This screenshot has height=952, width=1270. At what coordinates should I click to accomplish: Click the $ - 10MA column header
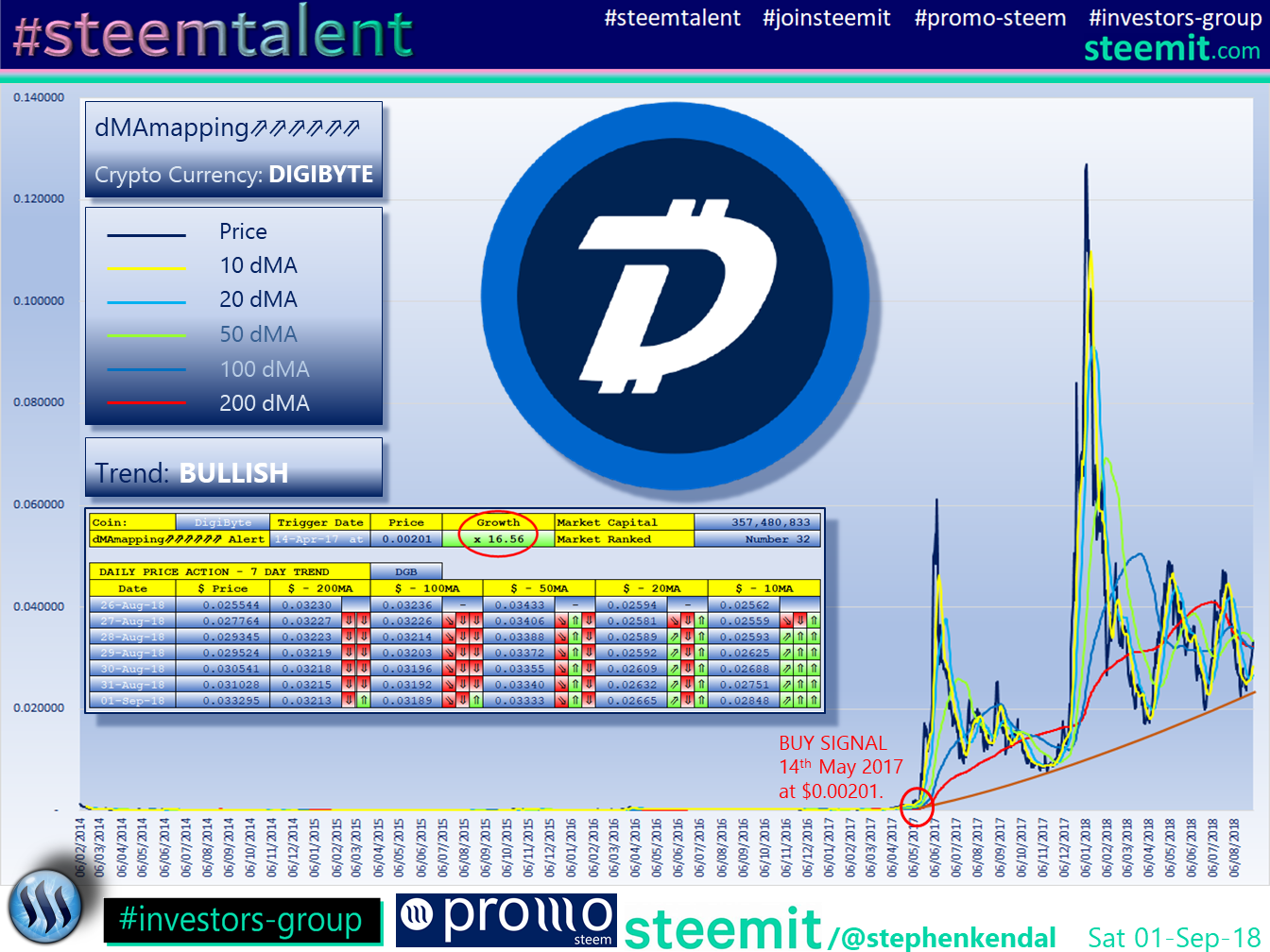tap(764, 588)
